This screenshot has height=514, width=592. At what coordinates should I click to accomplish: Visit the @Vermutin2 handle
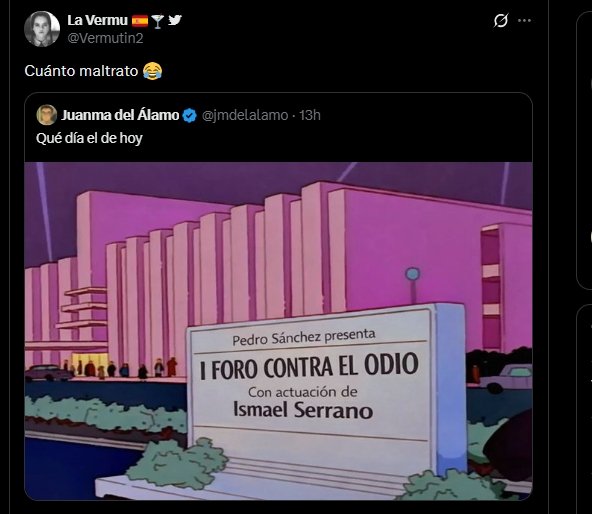(x=105, y=38)
